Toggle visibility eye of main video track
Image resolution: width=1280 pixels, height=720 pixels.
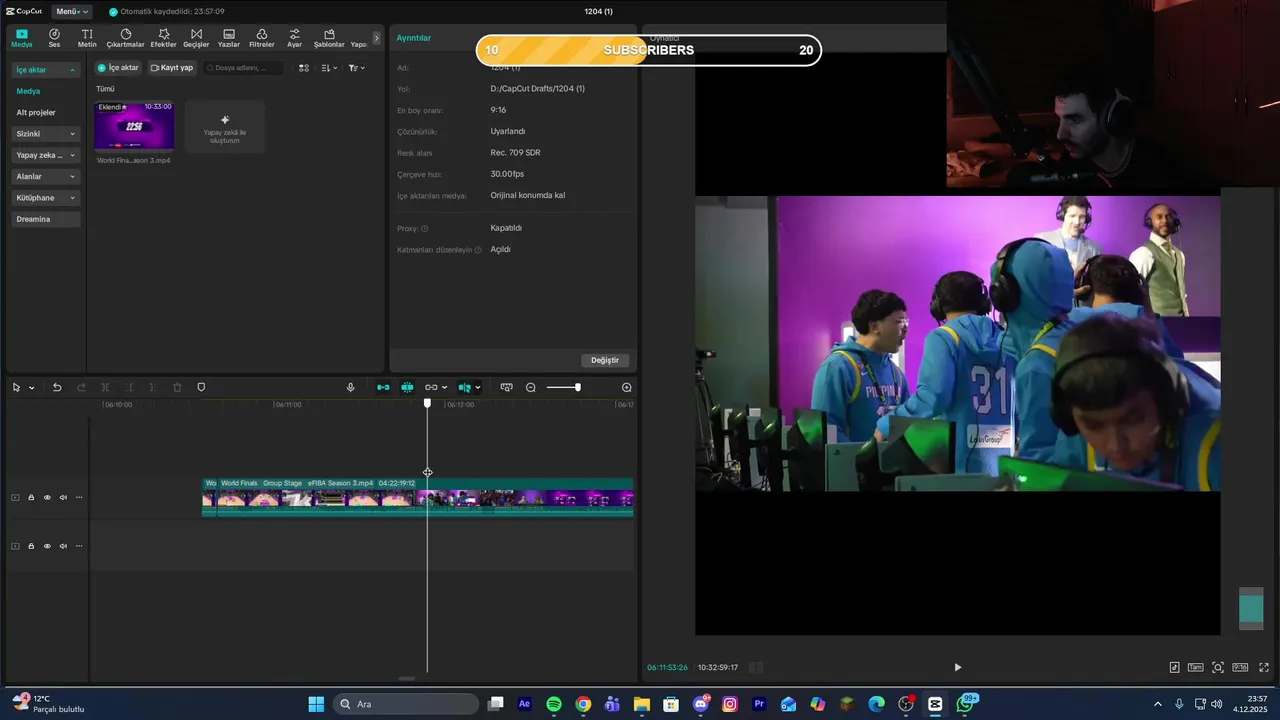click(47, 497)
